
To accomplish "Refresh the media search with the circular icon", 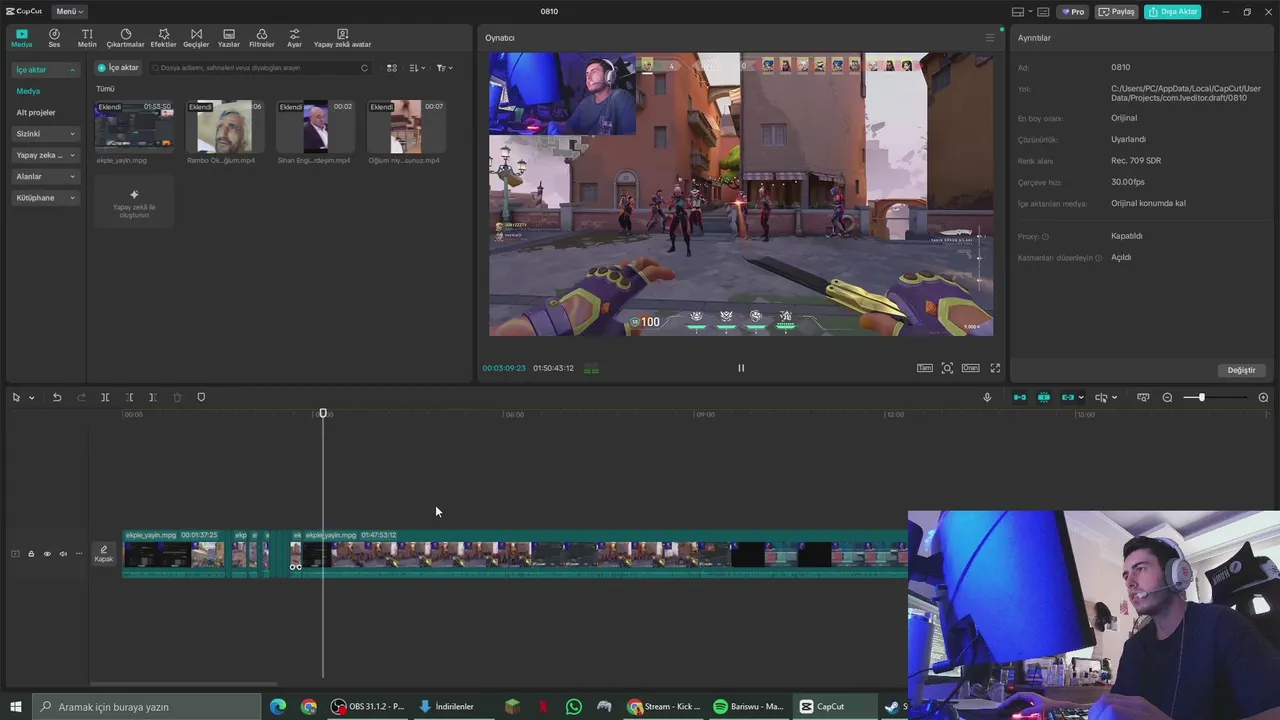I will pos(364,68).
